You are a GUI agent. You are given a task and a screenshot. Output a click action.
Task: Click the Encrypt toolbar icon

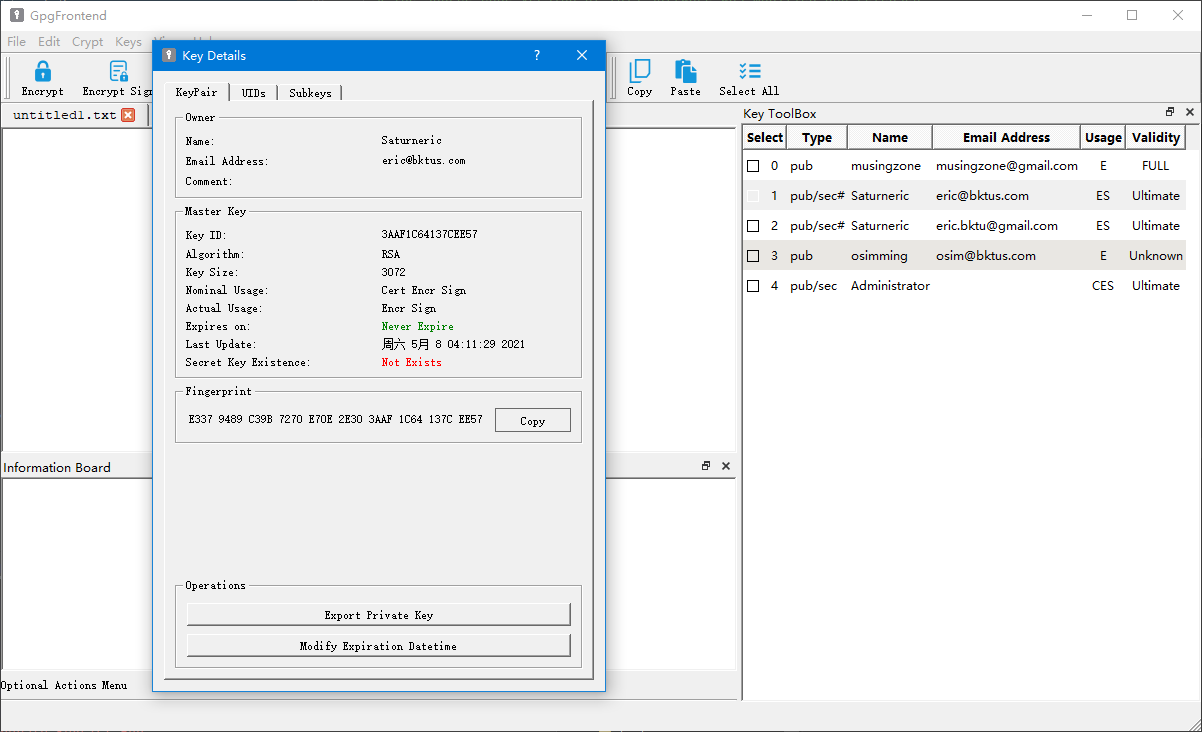tap(42, 78)
